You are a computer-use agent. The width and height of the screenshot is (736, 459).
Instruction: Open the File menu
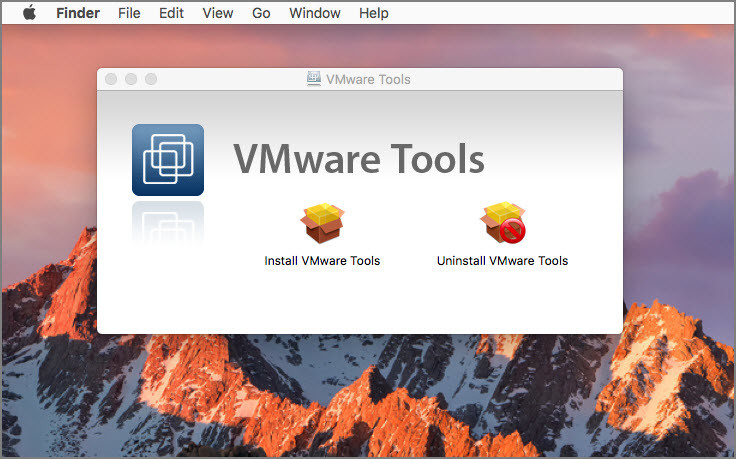coord(129,13)
